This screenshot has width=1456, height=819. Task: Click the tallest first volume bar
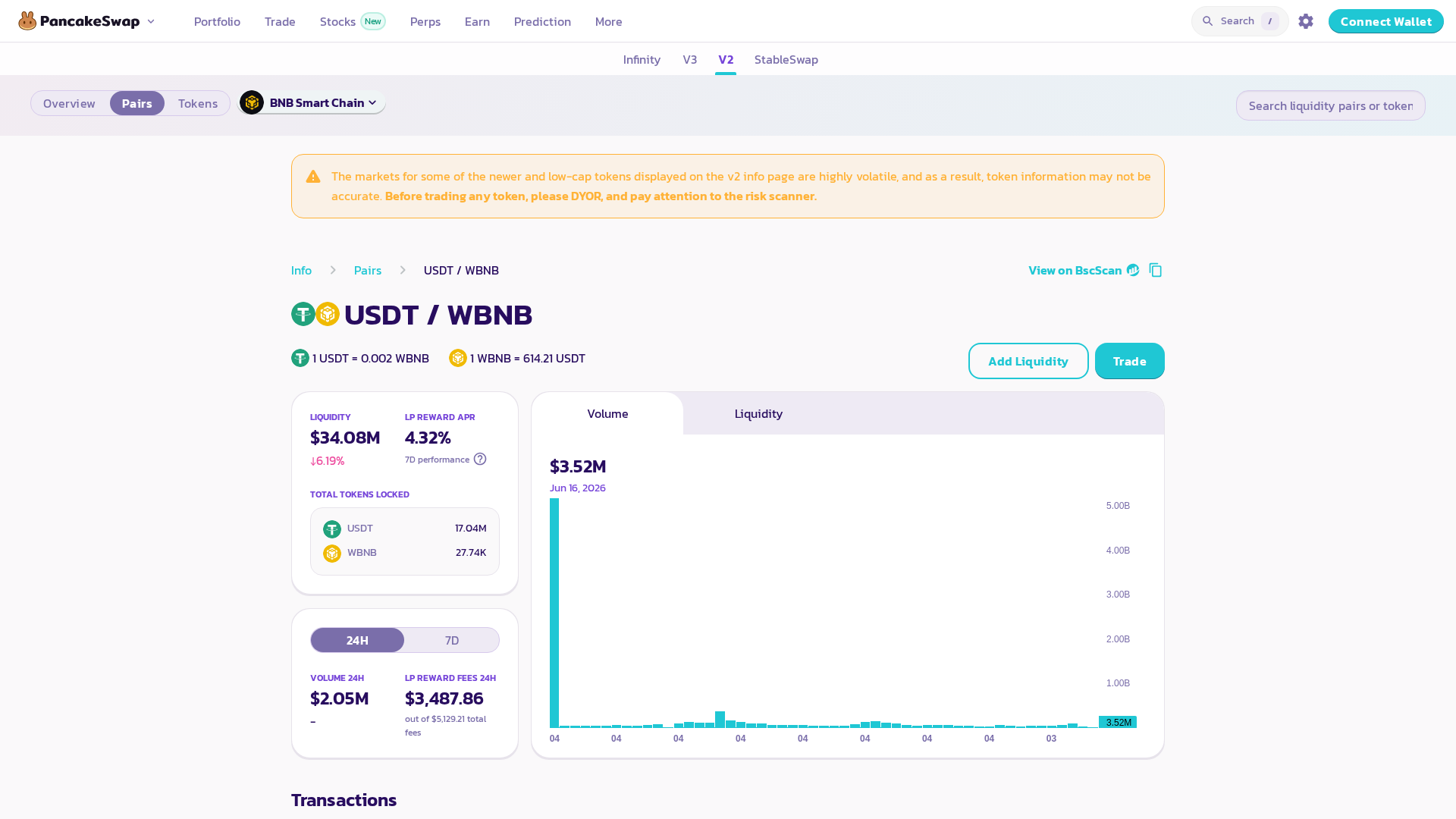(554, 613)
